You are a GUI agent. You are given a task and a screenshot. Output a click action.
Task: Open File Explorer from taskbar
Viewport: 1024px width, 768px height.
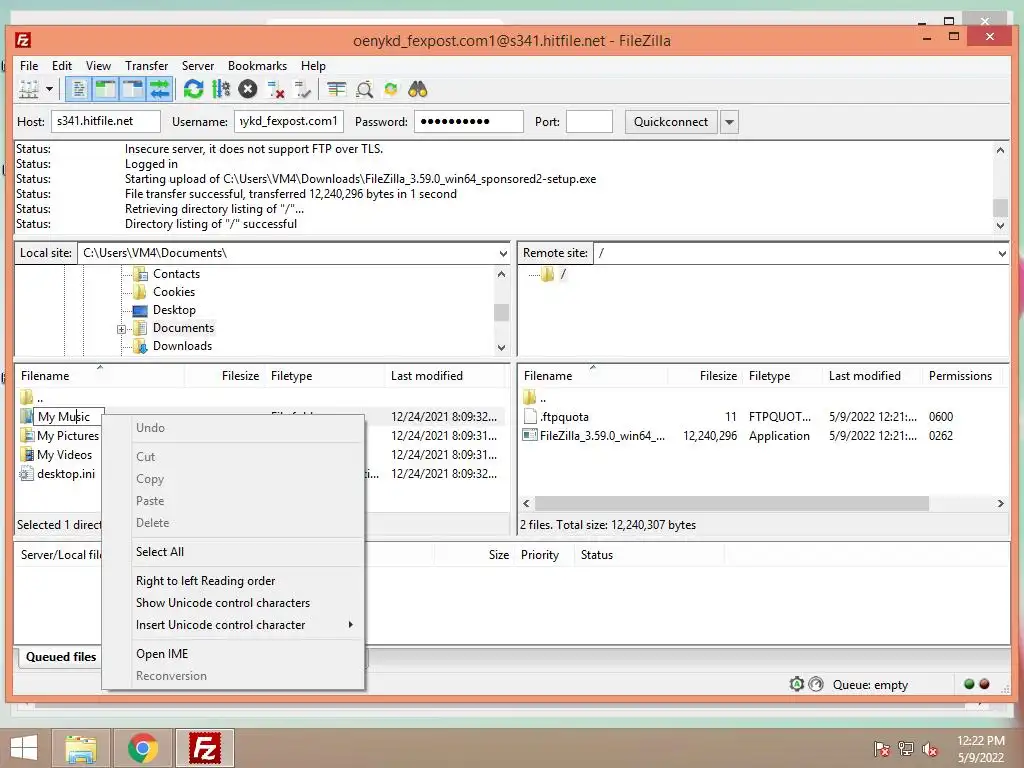[x=80, y=748]
